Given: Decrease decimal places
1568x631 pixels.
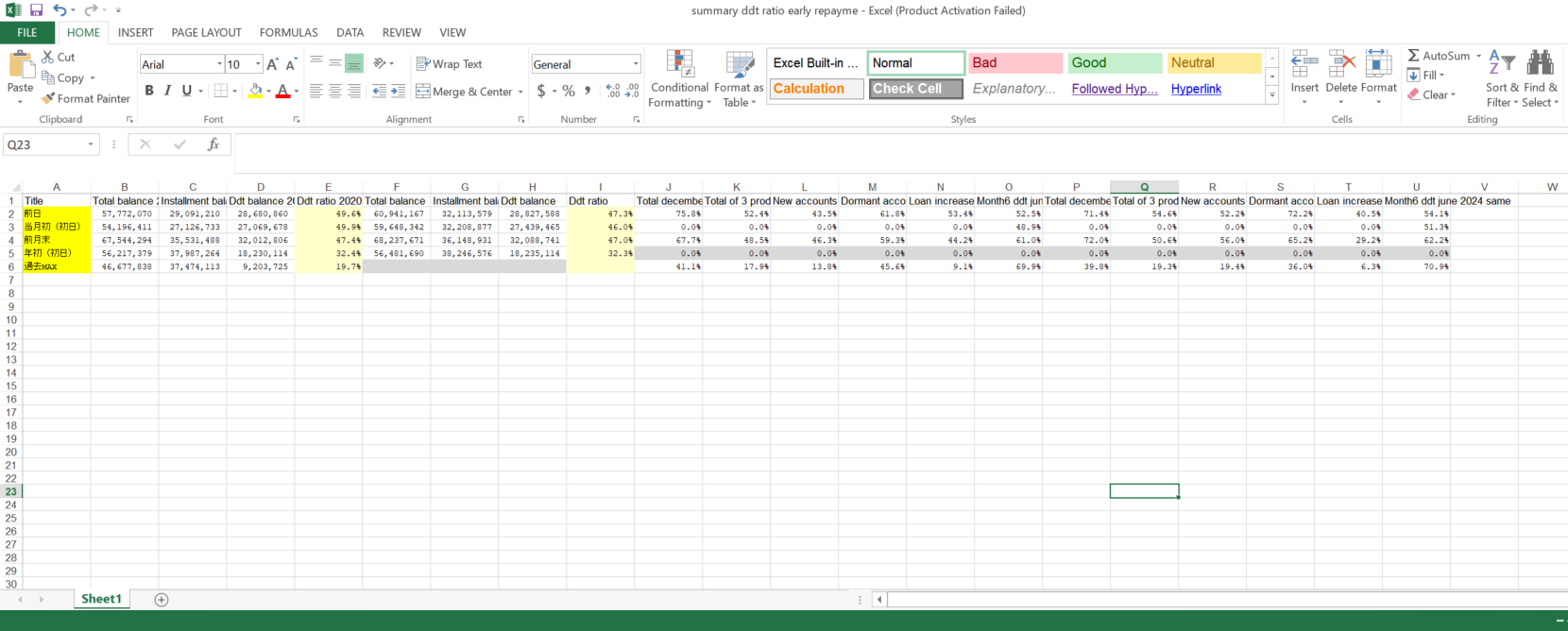Looking at the screenshot, I should pos(632,91).
